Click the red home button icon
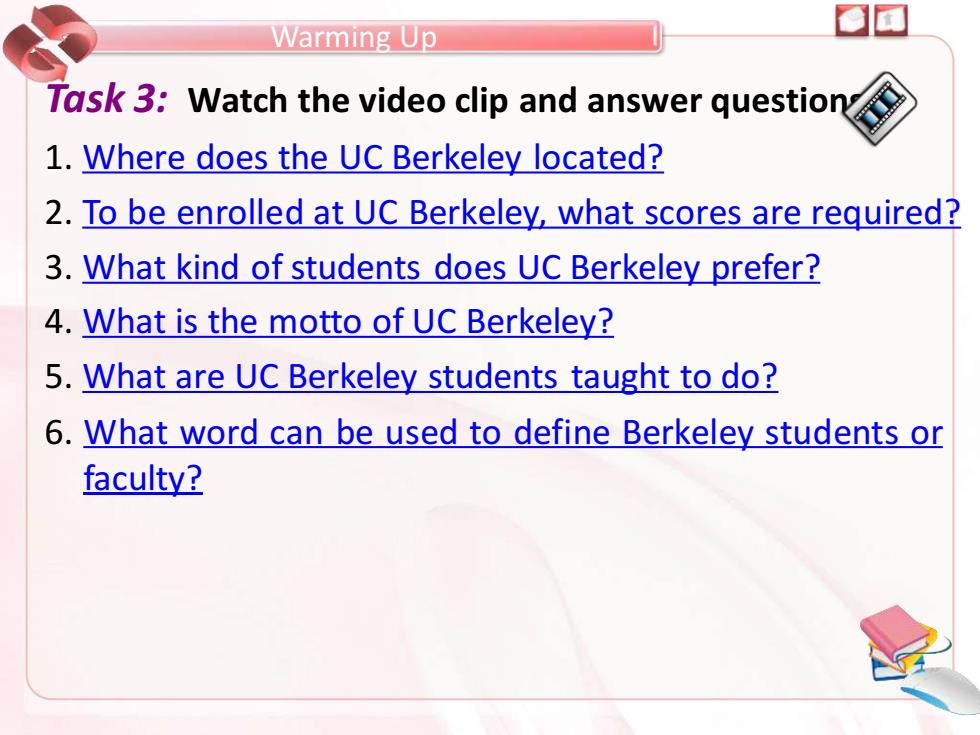This screenshot has width=980, height=735. tap(852, 21)
